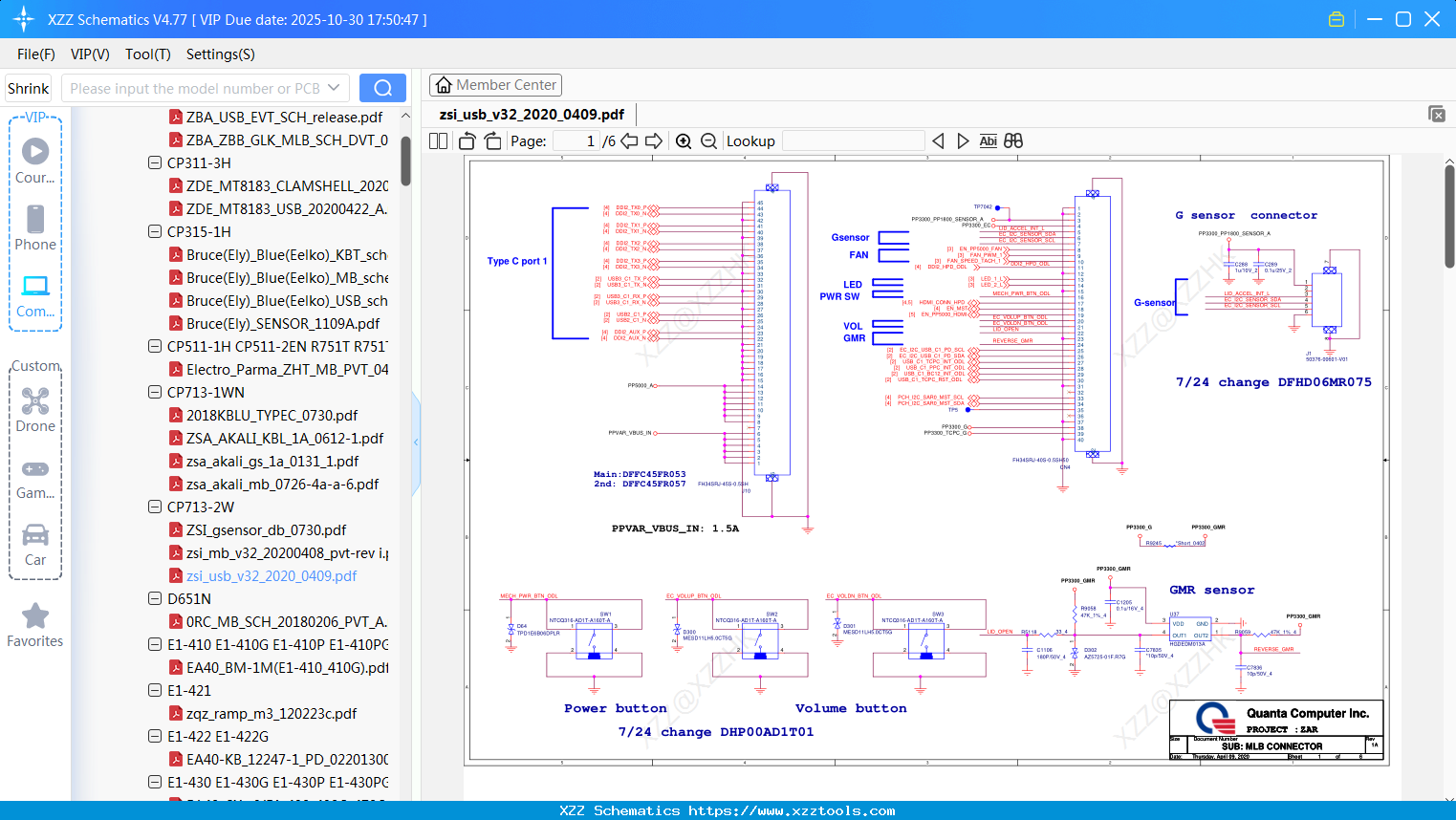Click the Shrink button
Screen dimensions: 1456x820
[x=28, y=88]
